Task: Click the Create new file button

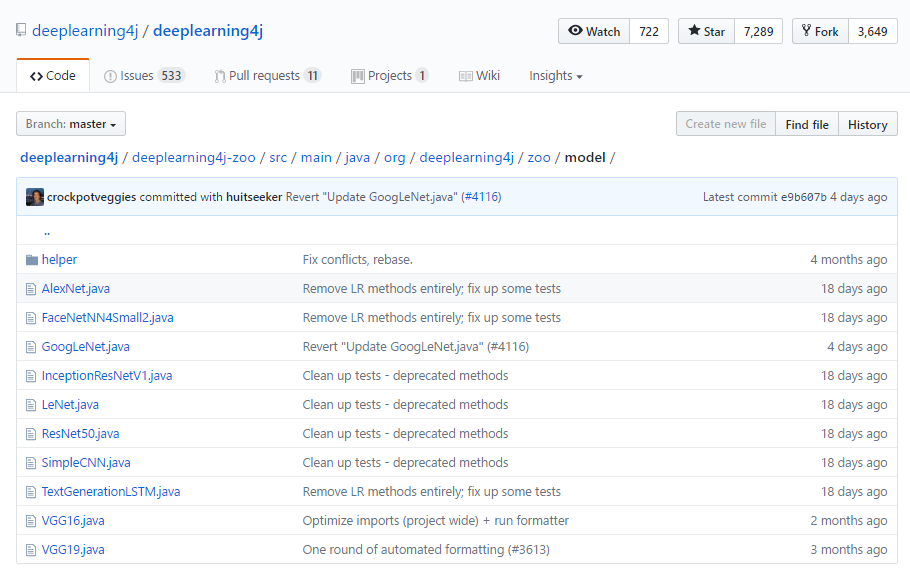Action: point(725,124)
